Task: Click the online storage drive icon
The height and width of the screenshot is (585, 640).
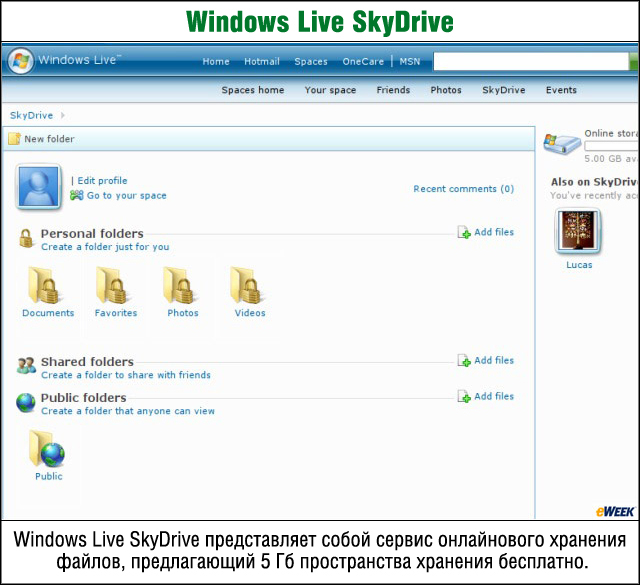Action: pyautogui.click(x=562, y=144)
